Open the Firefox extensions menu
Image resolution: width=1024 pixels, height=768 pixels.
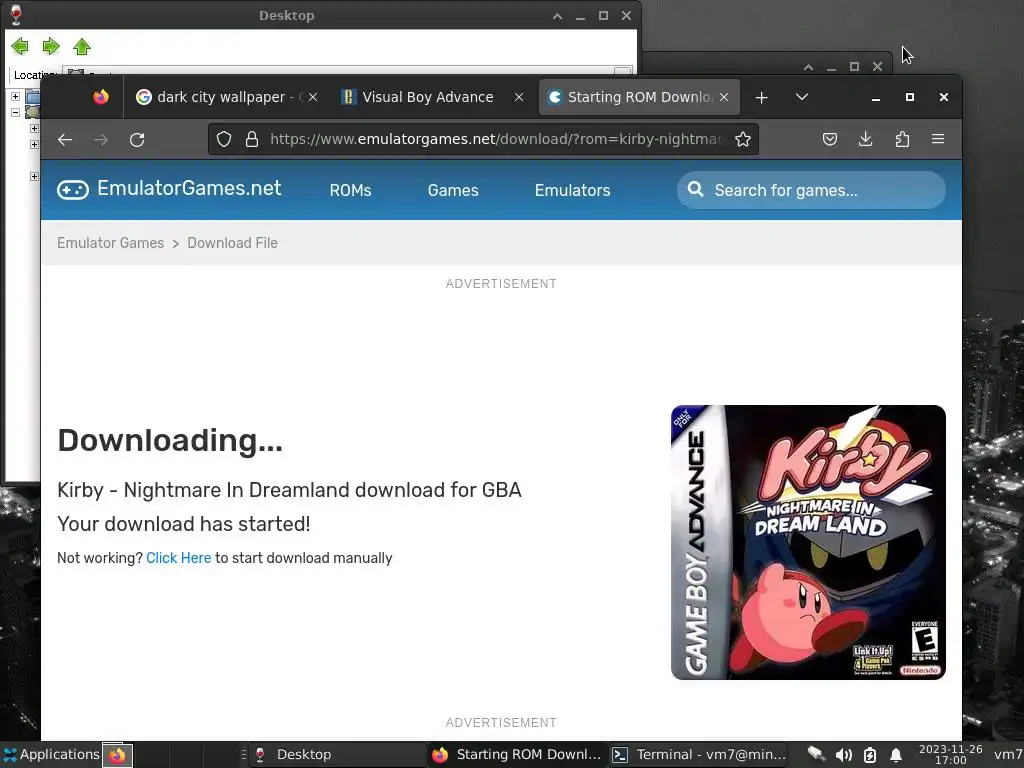pos(902,139)
